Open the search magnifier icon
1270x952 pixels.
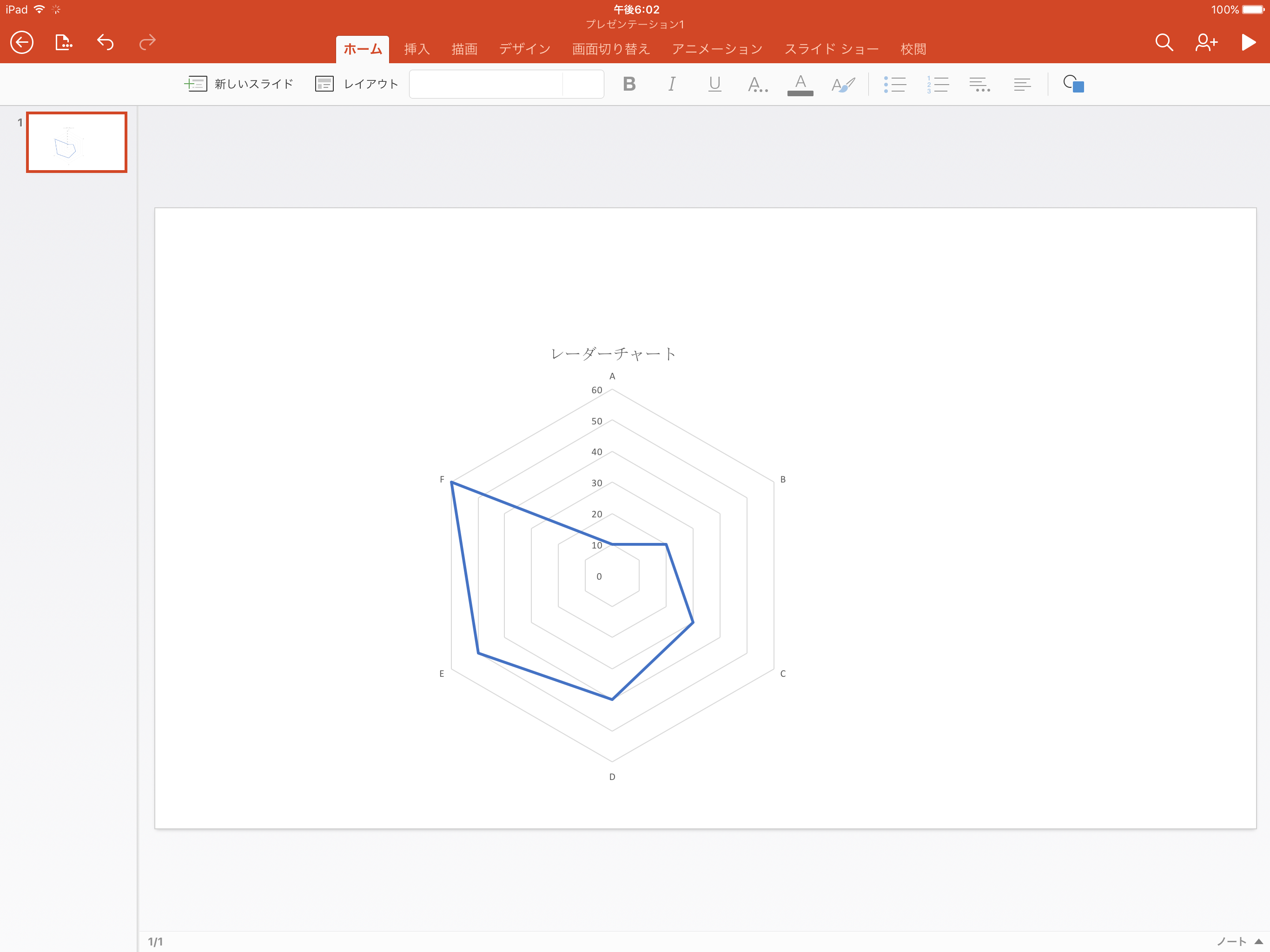pos(1164,42)
